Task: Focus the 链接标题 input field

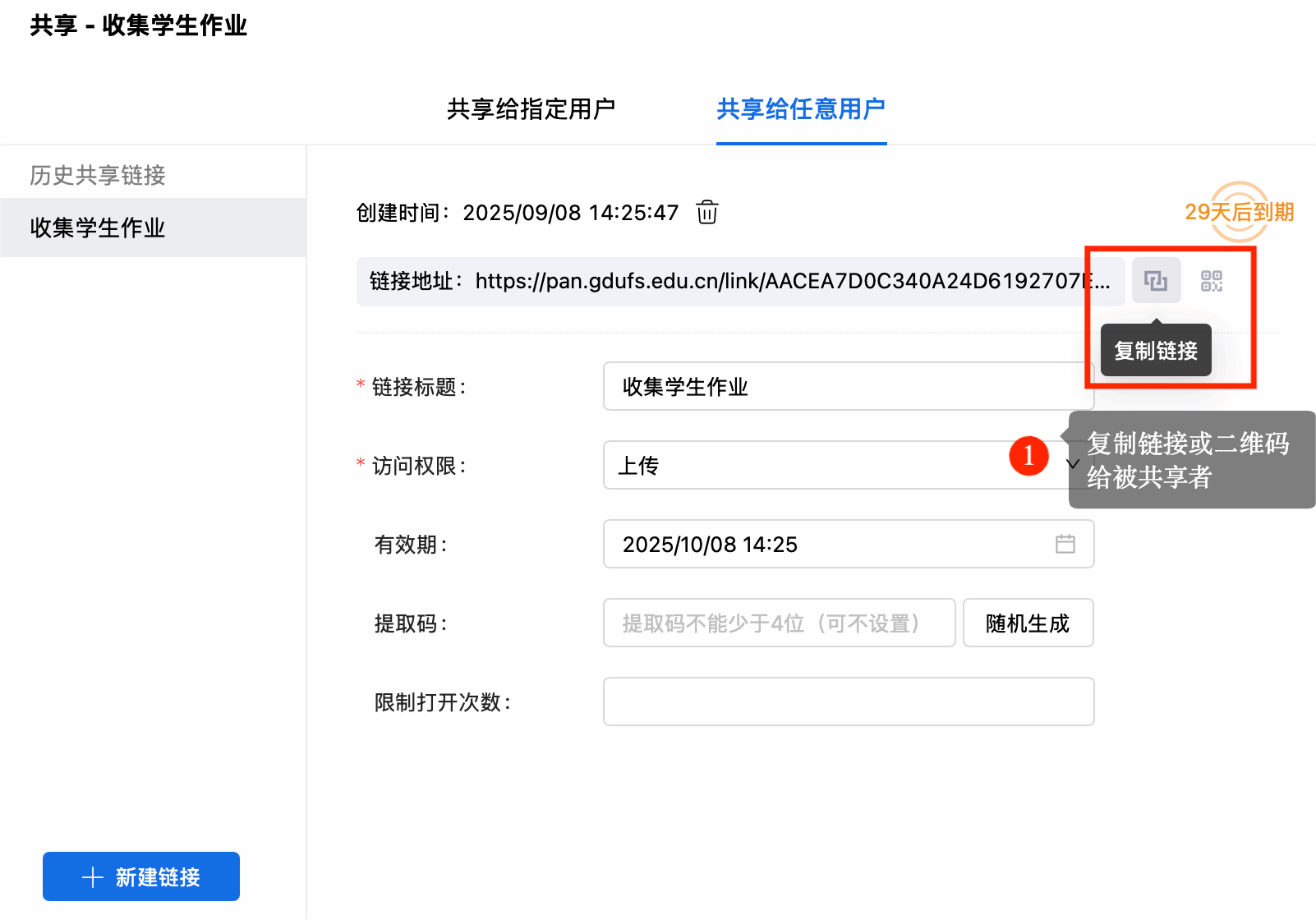Action: tap(848, 386)
